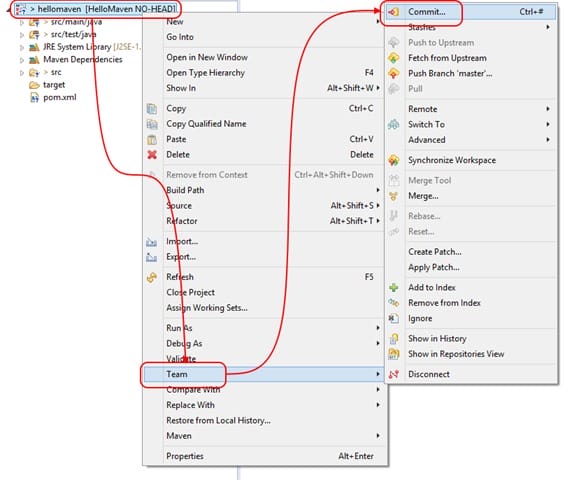Select the target folder in tree
Screen dimensions: 572x480
tap(54, 85)
